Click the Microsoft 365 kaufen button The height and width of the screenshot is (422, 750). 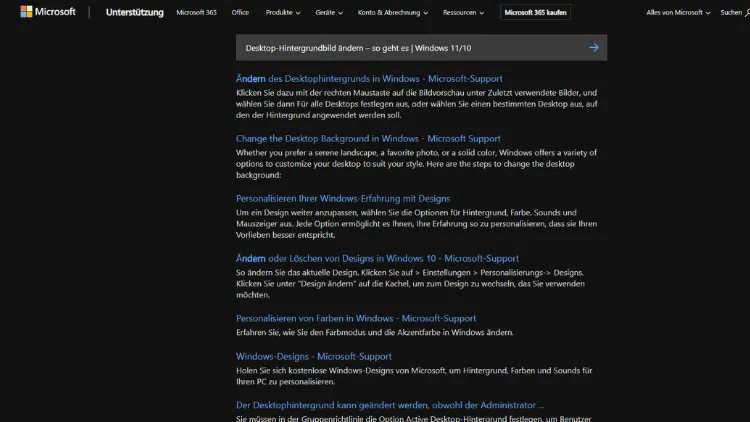535,12
